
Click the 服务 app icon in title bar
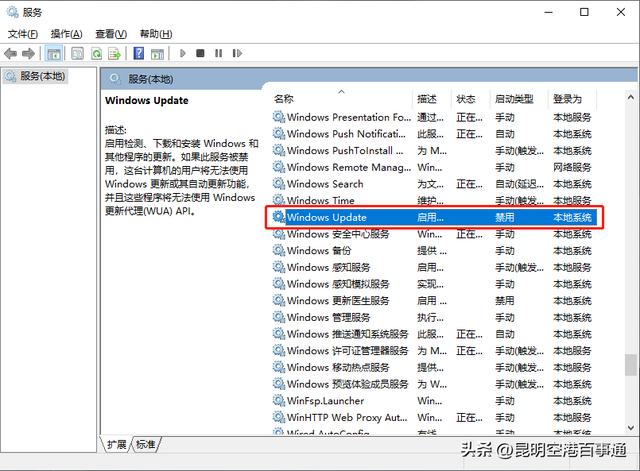13,12
